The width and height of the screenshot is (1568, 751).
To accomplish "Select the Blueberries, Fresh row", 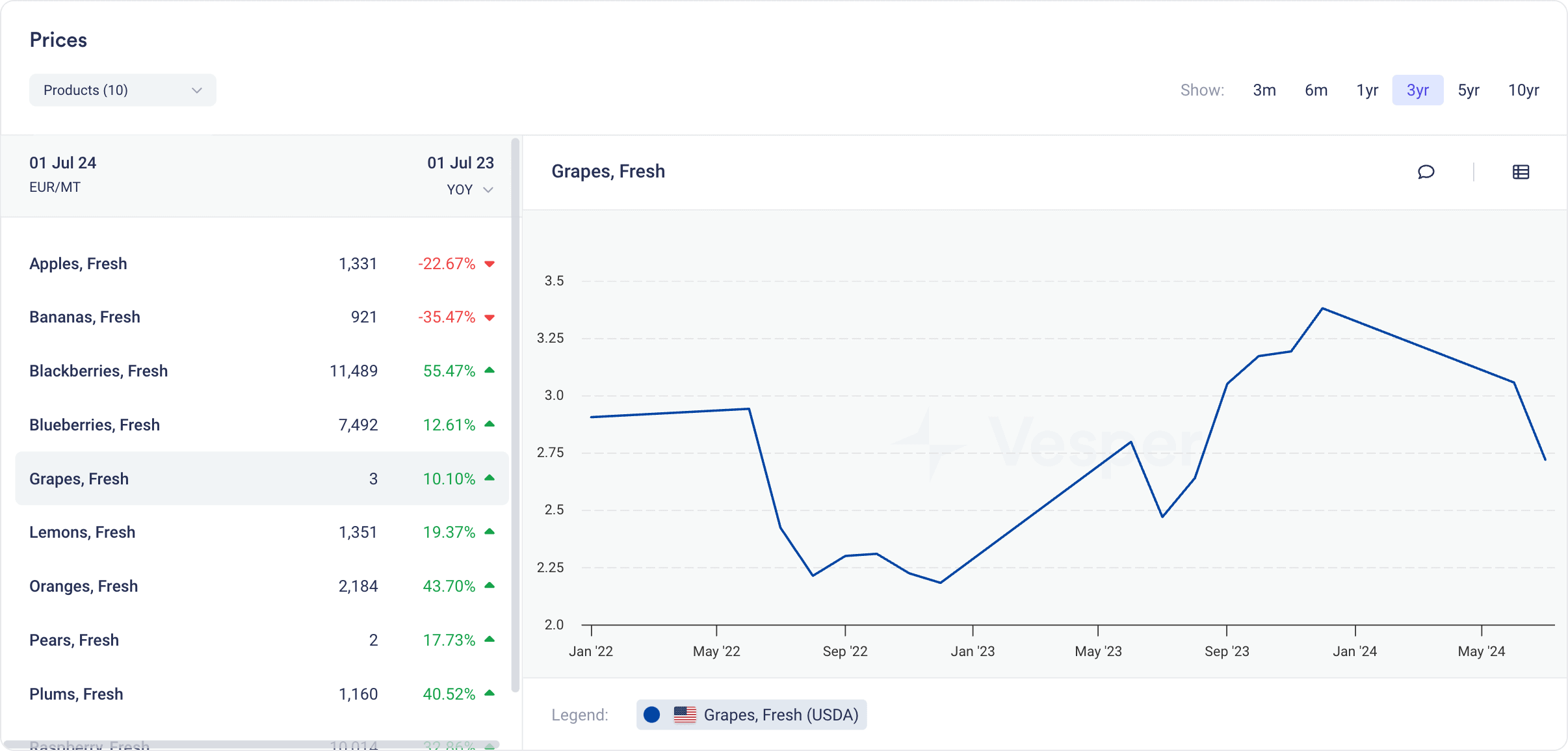I will point(262,425).
